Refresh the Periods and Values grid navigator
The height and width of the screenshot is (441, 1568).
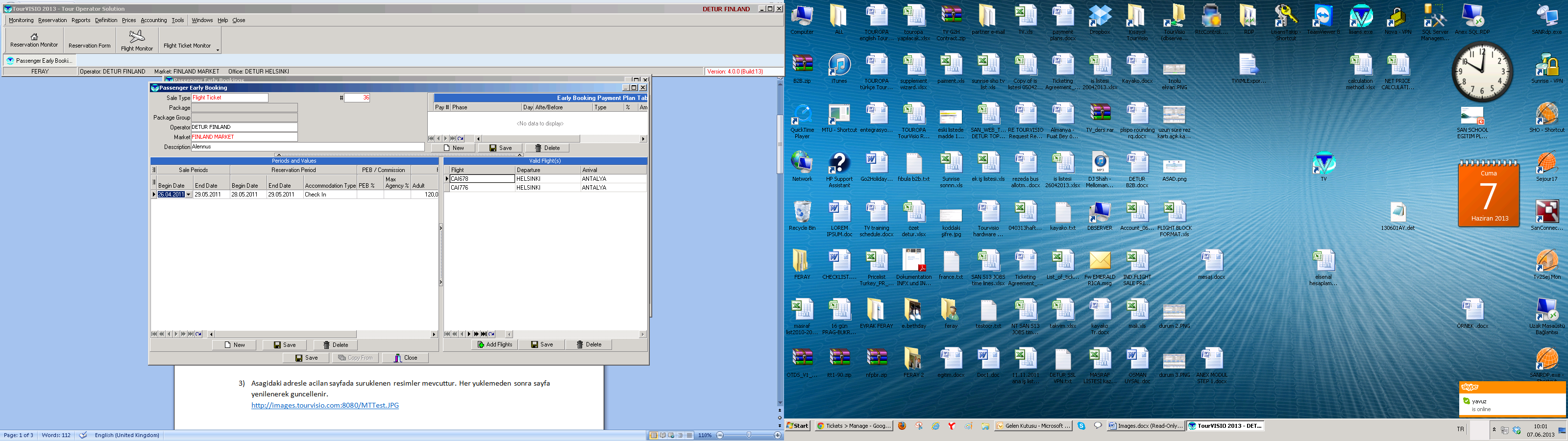click(x=198, y=334)
